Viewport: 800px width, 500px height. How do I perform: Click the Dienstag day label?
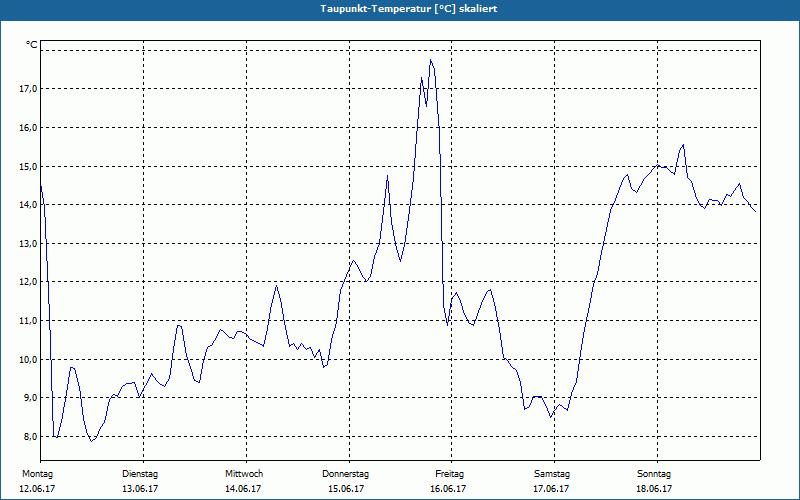pos(140,474)
